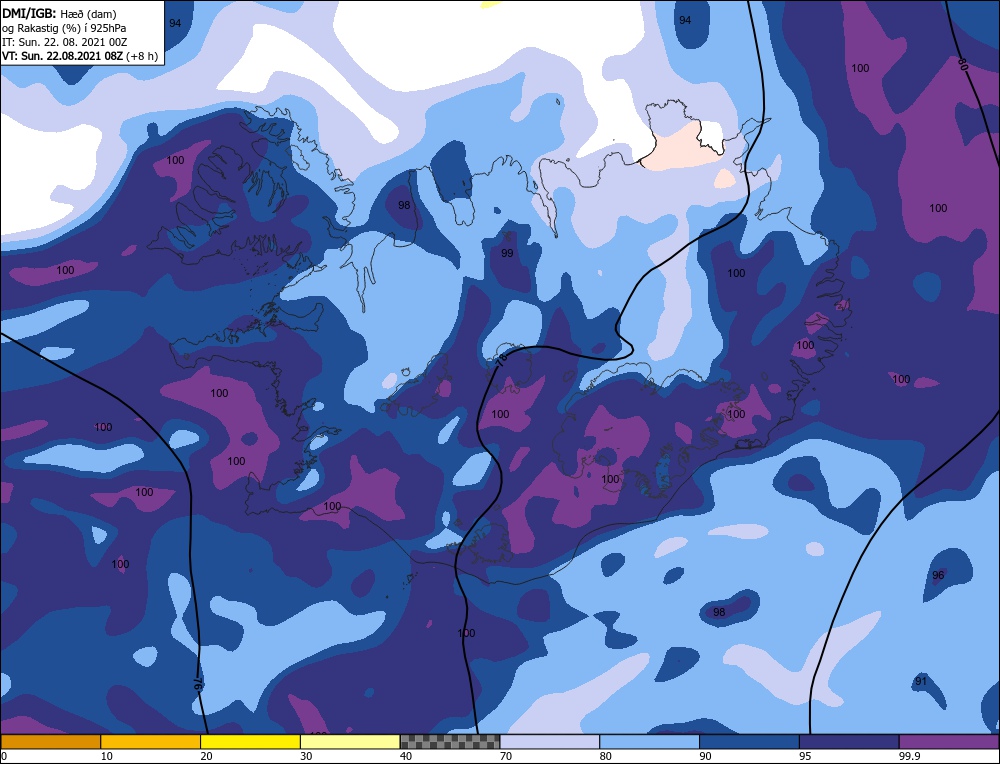The width and height of the screenshot is (1000, 764).
Task: Pick the light blue 80–90 legend swatch
Action: click(649, 741)
